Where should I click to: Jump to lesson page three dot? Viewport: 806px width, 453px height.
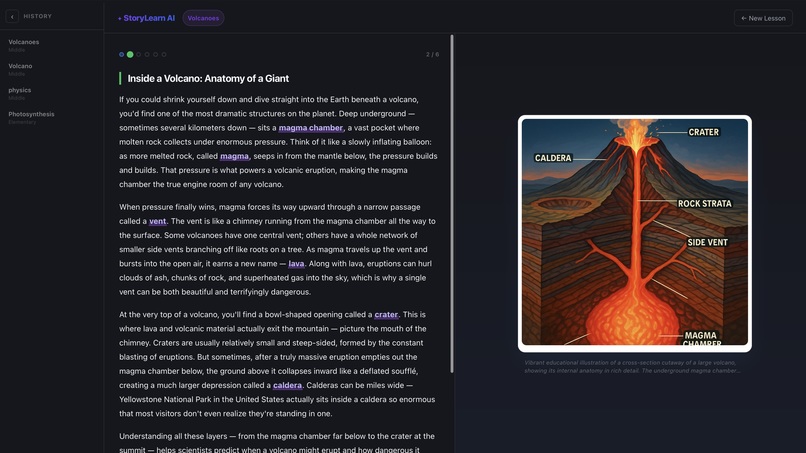tap(138, 55)
